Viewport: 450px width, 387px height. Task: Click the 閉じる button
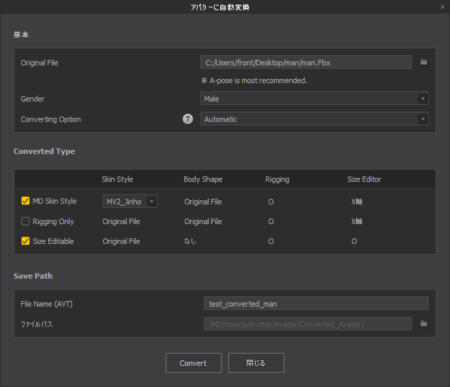click(x=256, y=363)
